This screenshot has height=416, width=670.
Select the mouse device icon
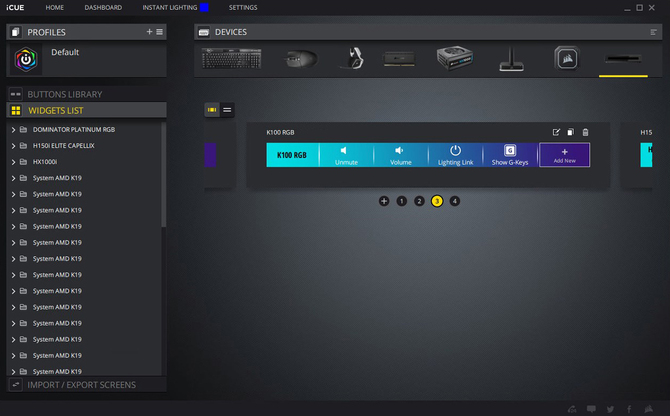coord(301,59)
